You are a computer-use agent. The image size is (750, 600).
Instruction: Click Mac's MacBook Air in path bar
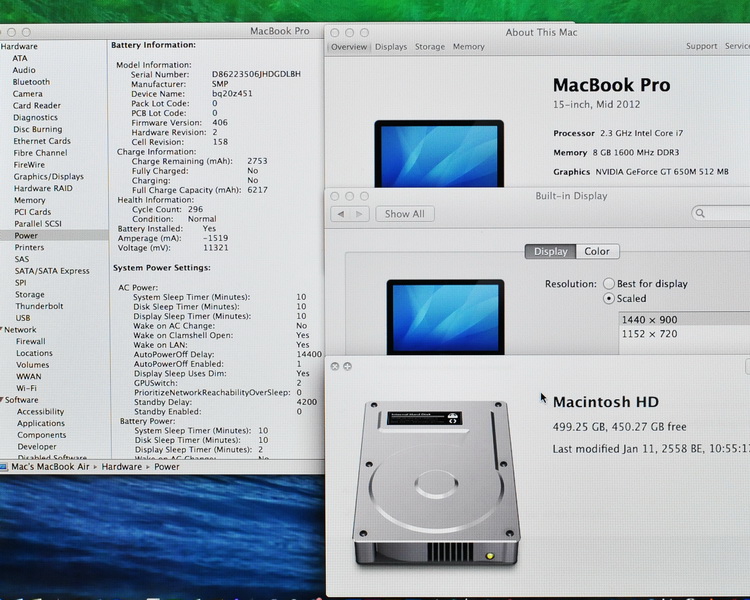click(x=50, y=467)
